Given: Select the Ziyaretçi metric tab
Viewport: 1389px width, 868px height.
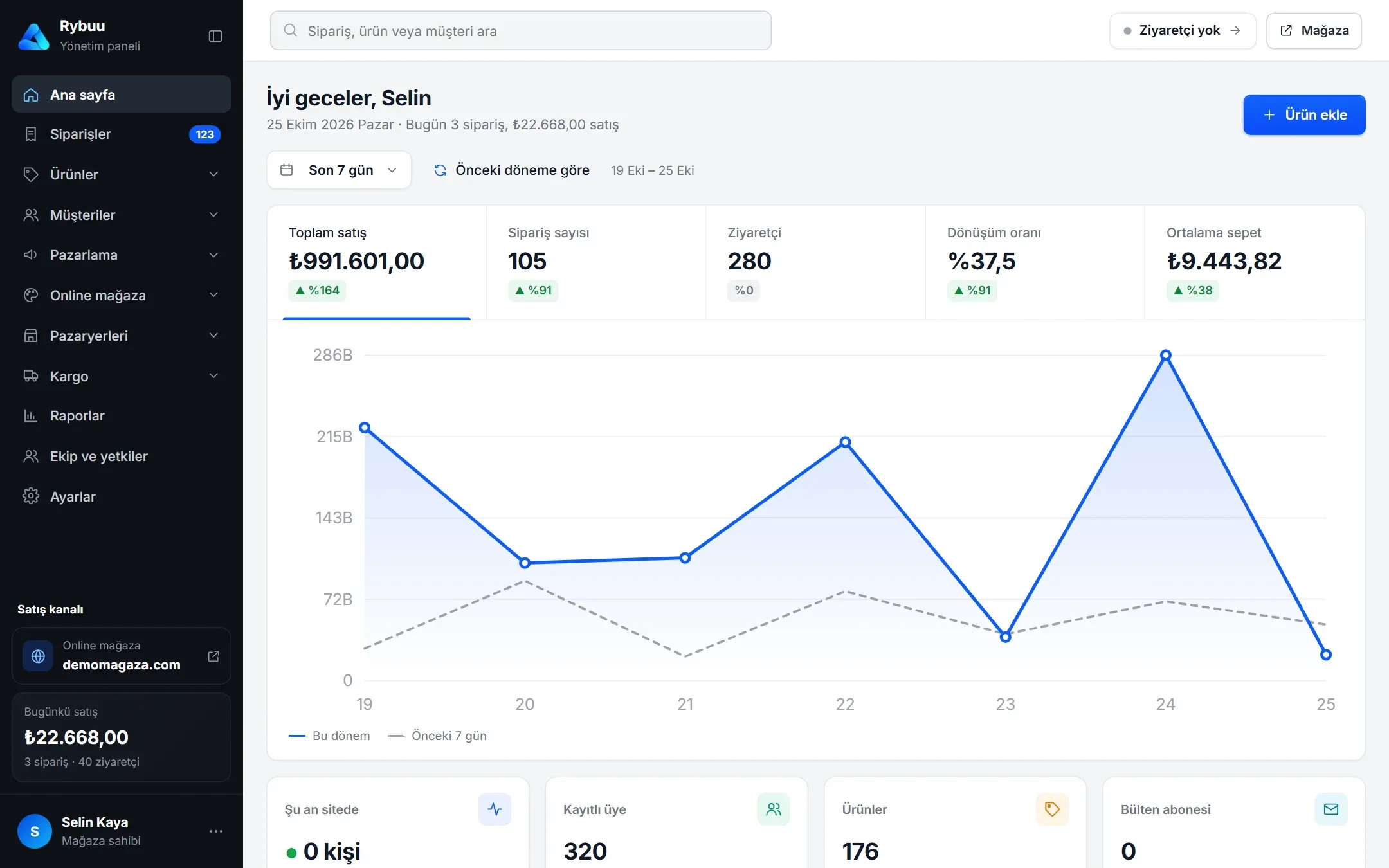Looking at the screenshot, I should [x=815, y=262].
